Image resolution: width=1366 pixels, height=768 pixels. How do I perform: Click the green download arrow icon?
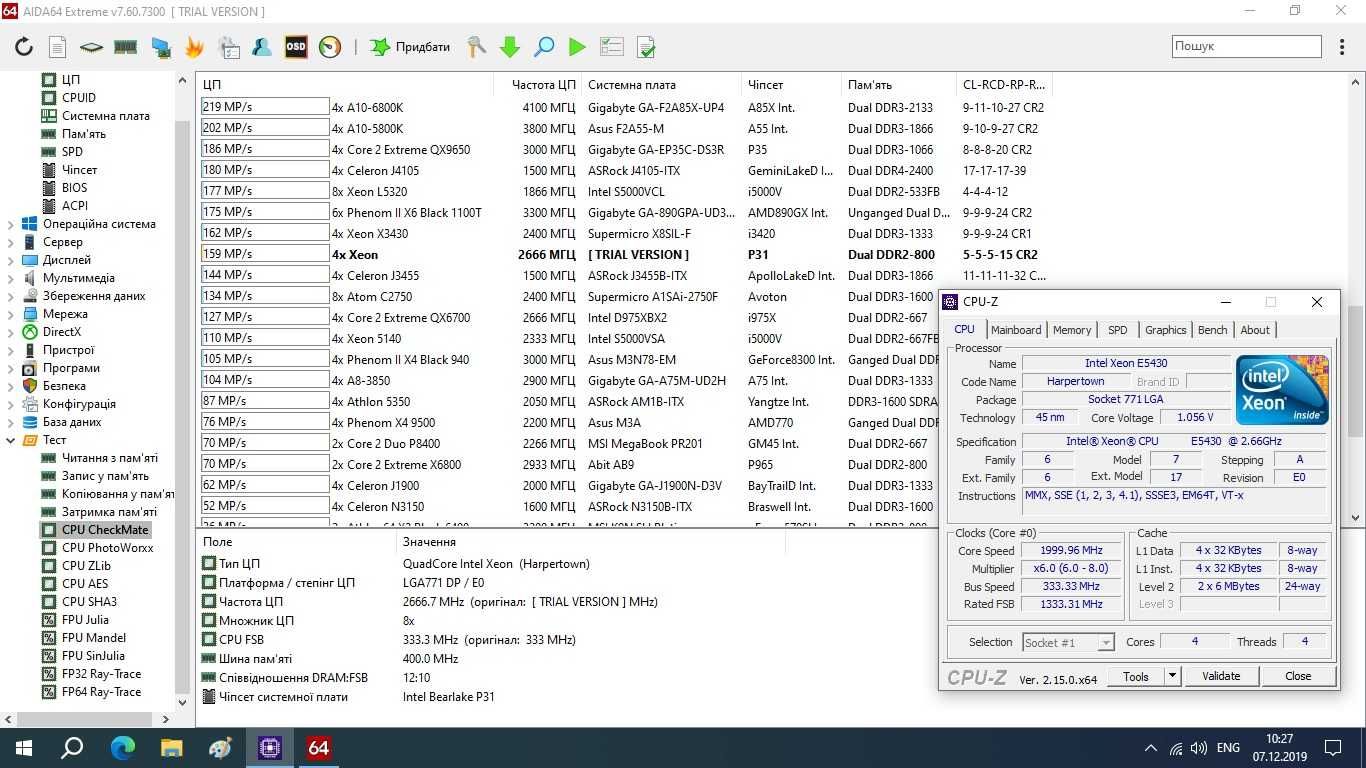coord(510,47)
